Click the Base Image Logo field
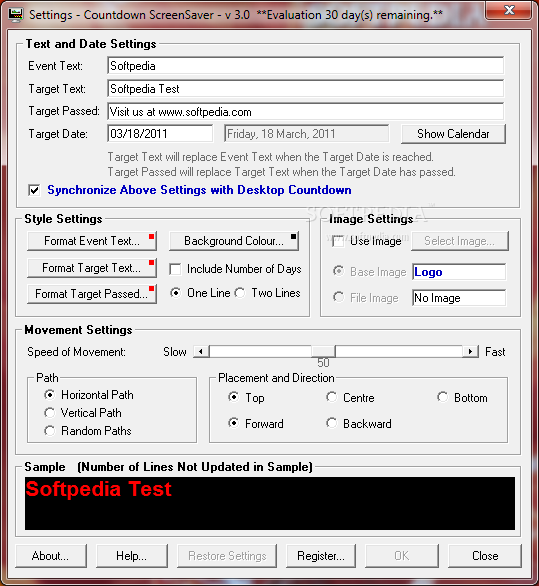This screenshot has width=539, height=586. coord(459,272)
